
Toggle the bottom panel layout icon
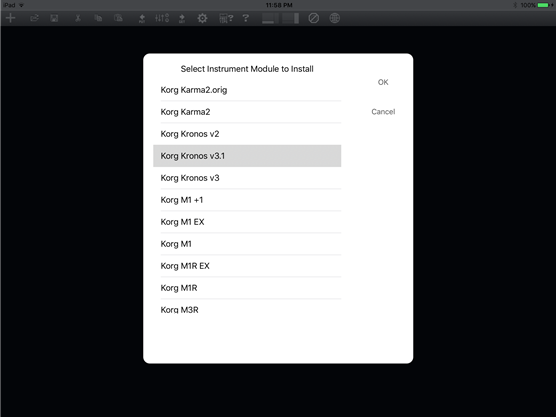point(270,18)
